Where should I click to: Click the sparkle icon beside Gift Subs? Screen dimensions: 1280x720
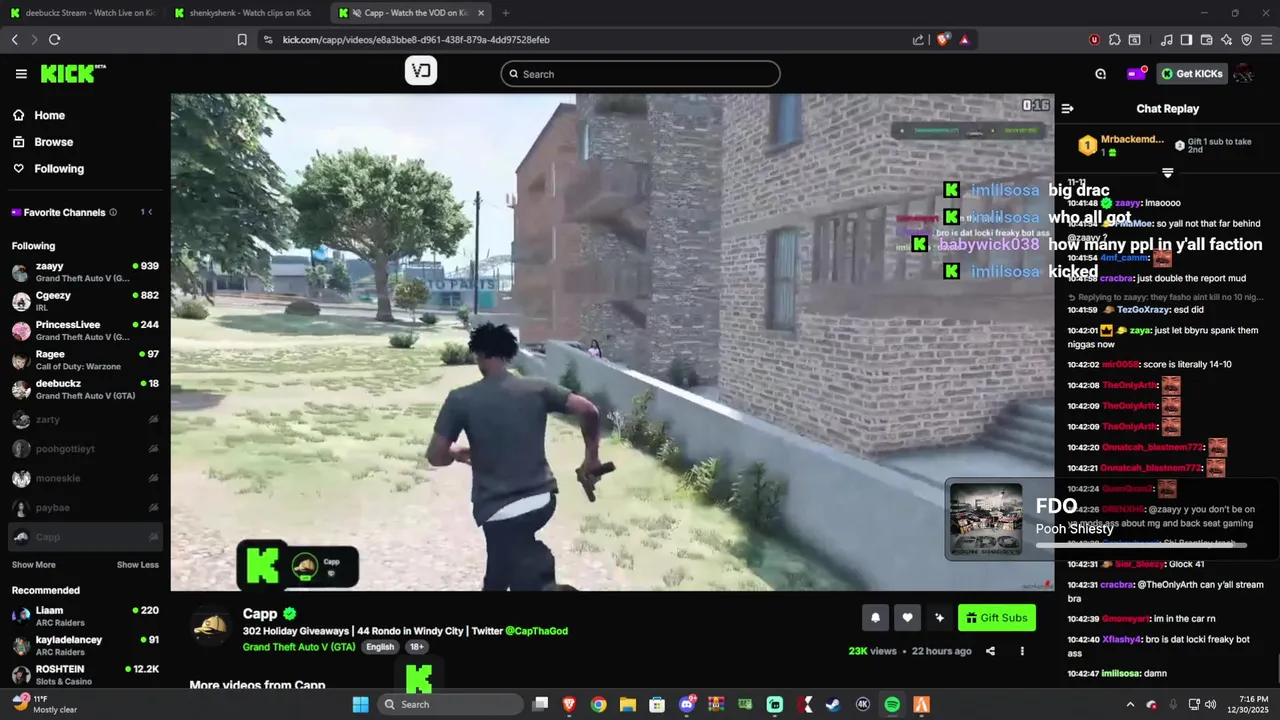coord(939,618)
